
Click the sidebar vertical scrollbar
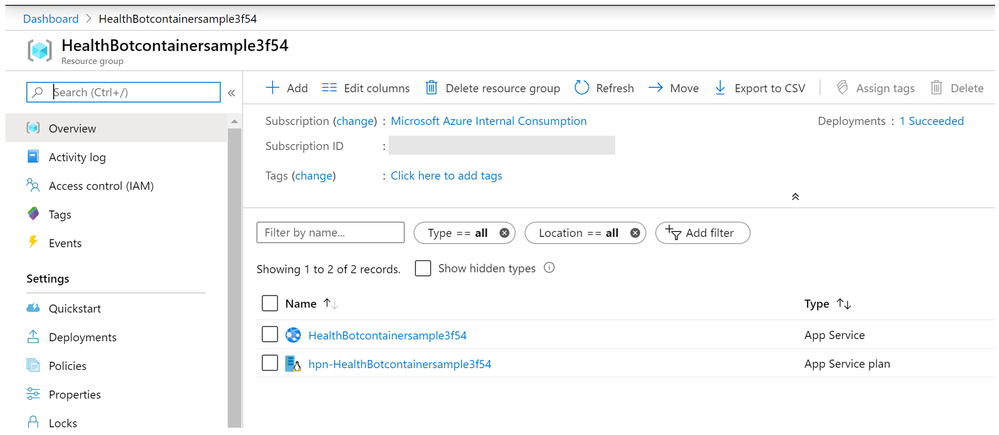pos(234,277)
